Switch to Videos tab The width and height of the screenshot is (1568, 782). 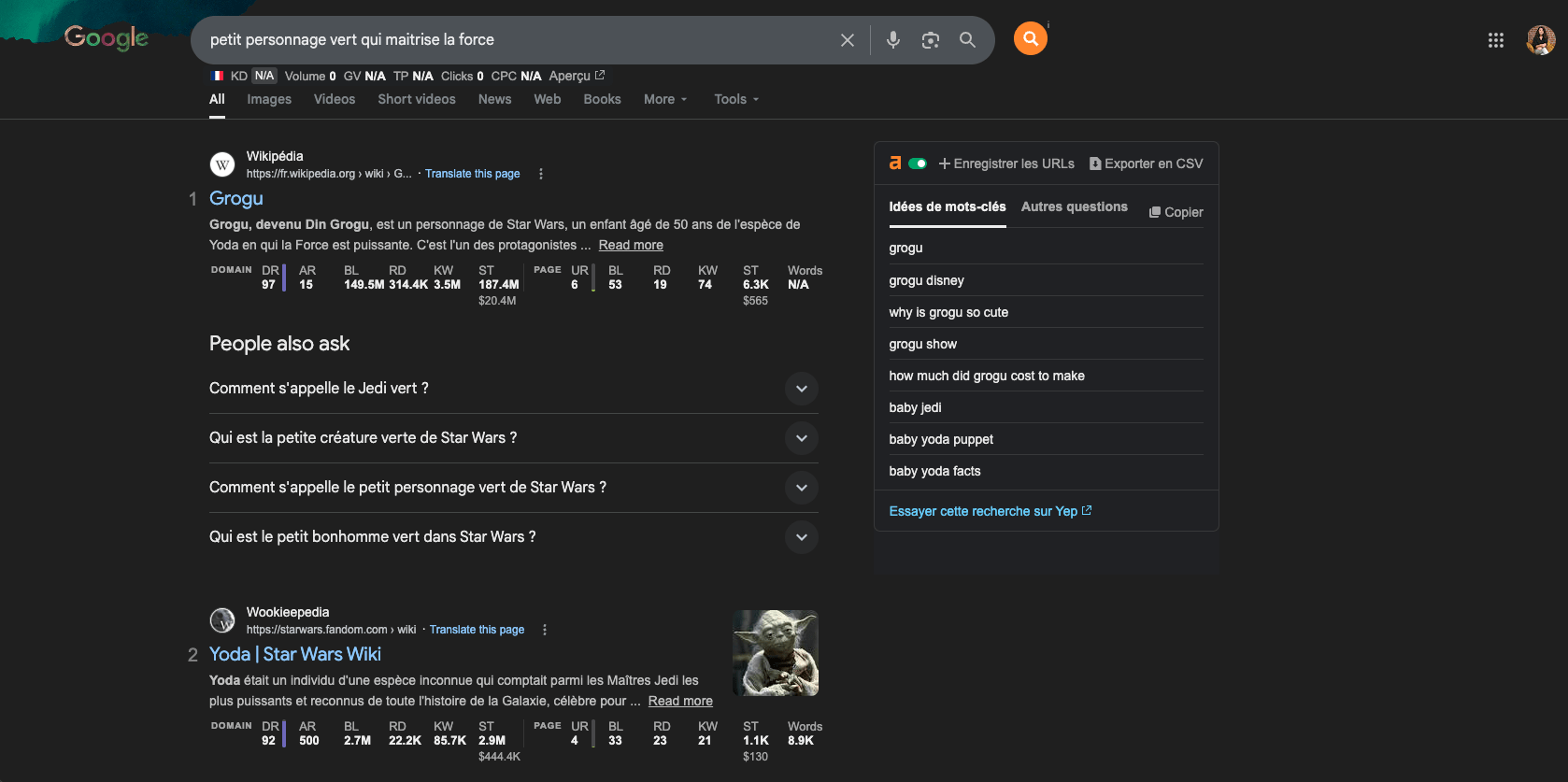335,99
